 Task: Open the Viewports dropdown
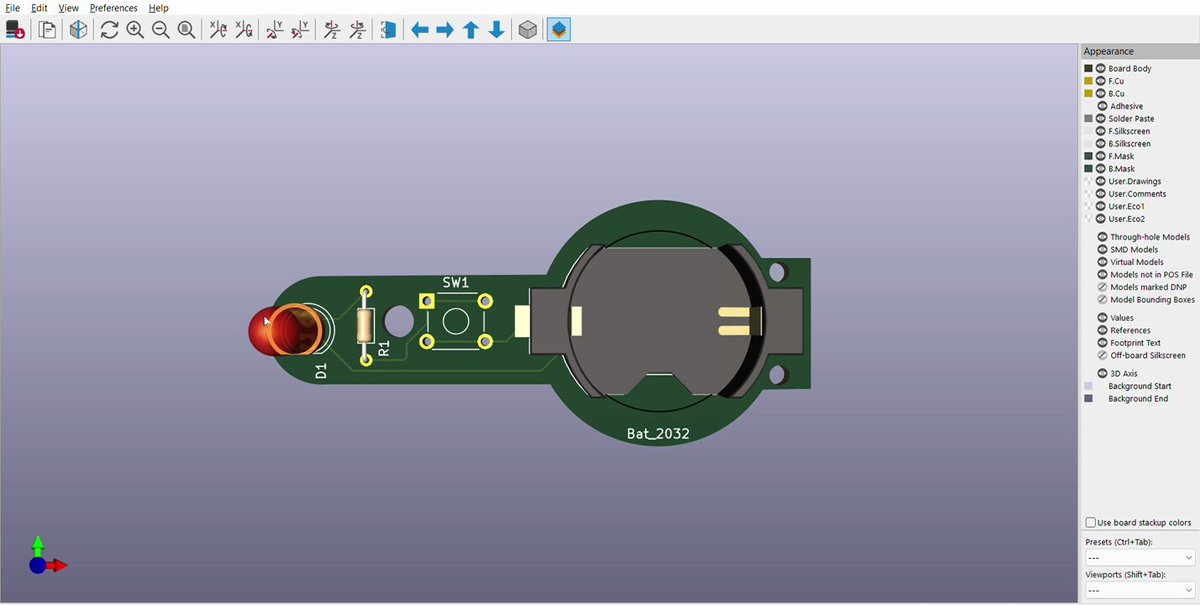pyautogui.click(x=1140, y=590)
